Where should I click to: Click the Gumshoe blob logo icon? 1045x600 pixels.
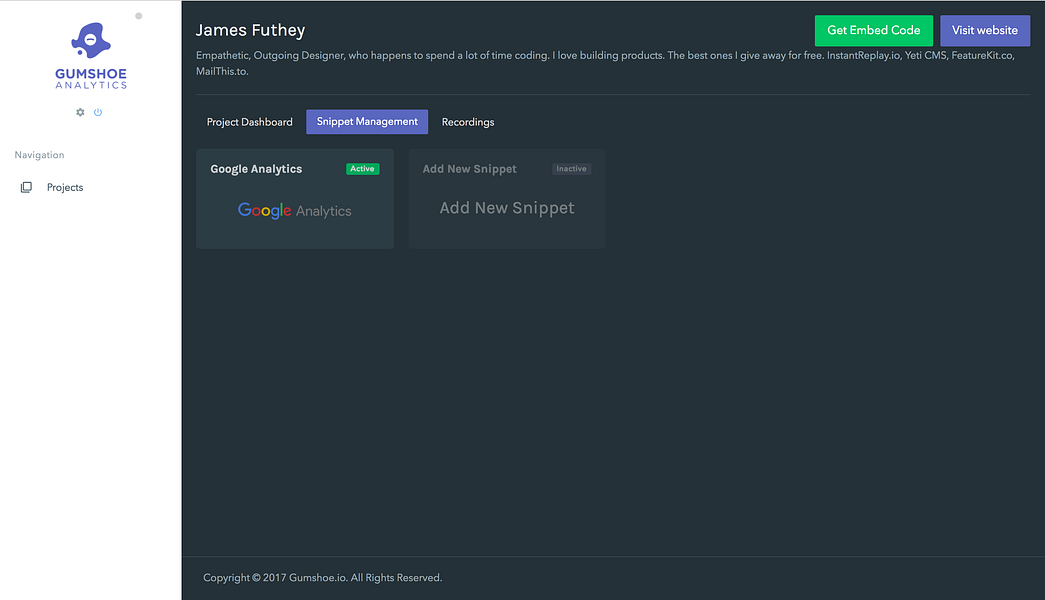coord(90,41)
